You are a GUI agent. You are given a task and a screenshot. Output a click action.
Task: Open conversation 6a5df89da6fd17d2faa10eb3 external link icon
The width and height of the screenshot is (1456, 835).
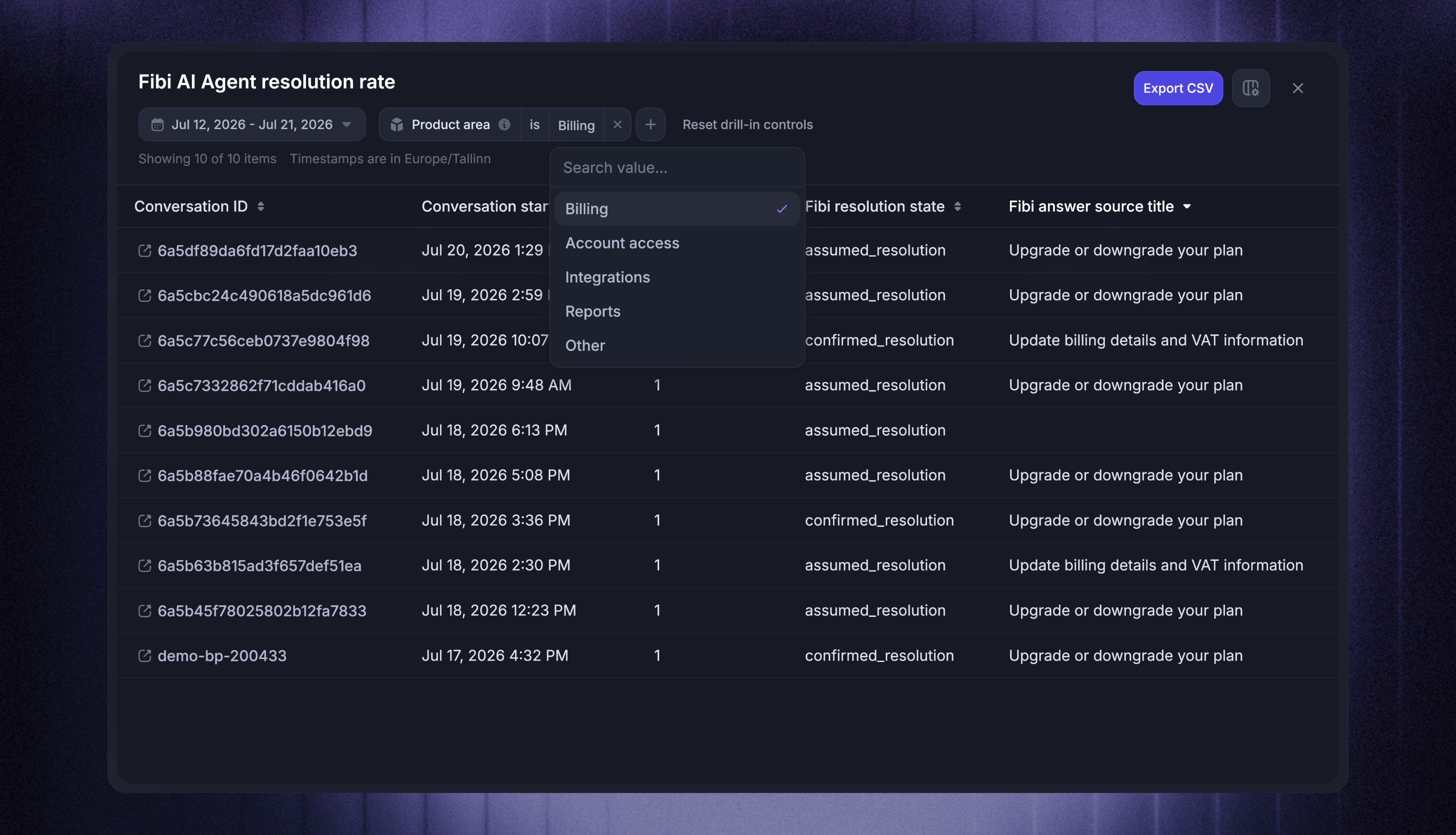(x=145, y=251)
